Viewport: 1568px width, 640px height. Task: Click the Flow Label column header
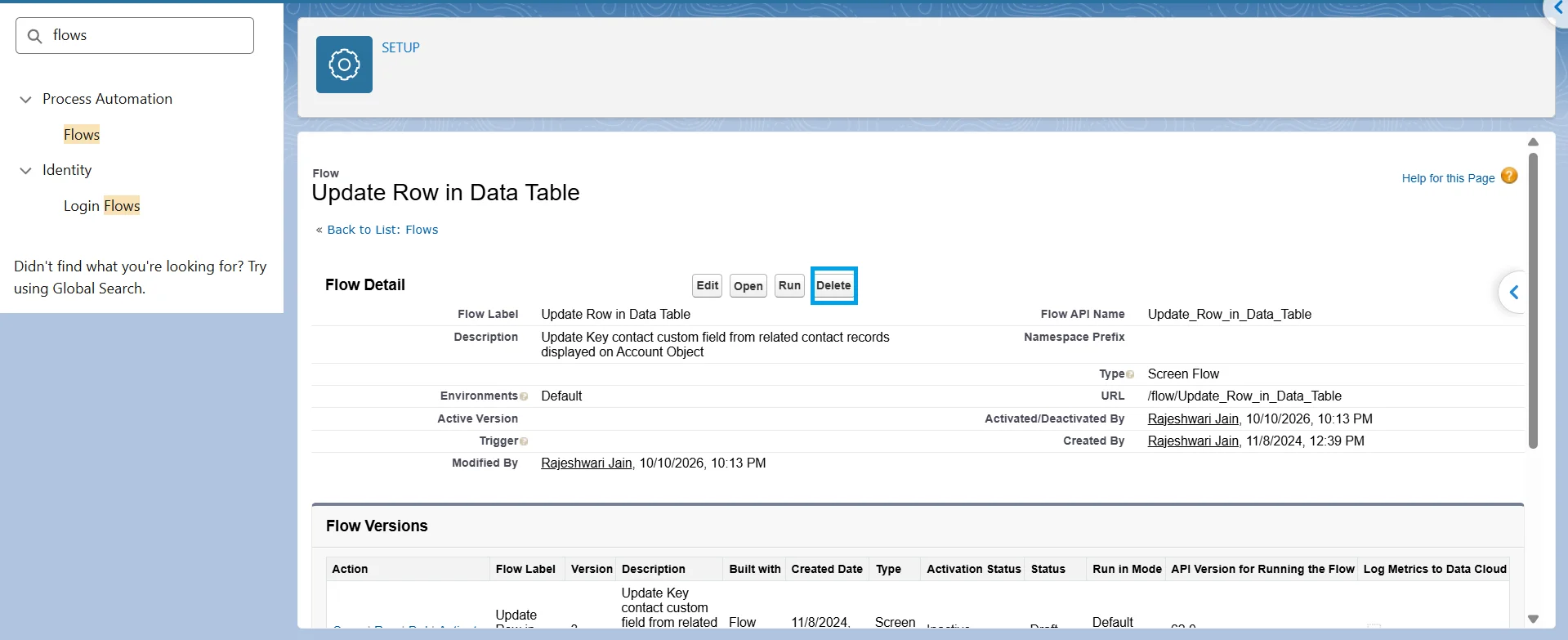525,569
